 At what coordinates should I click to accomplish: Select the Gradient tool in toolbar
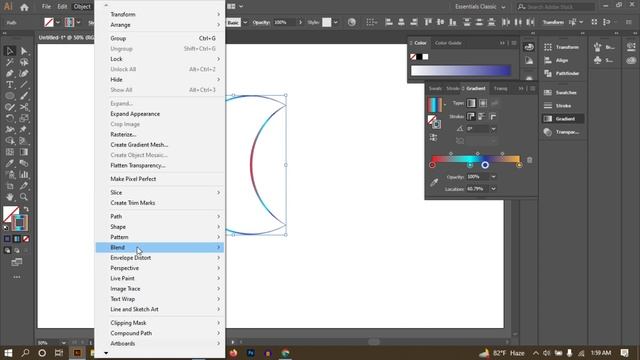[24, 152]
